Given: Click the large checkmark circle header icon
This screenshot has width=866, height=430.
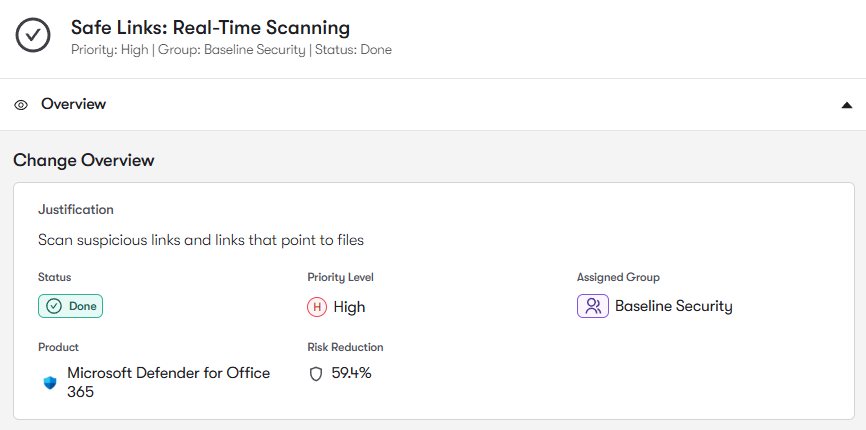Looking at the screenshot, I should click(x=33, y=35).
